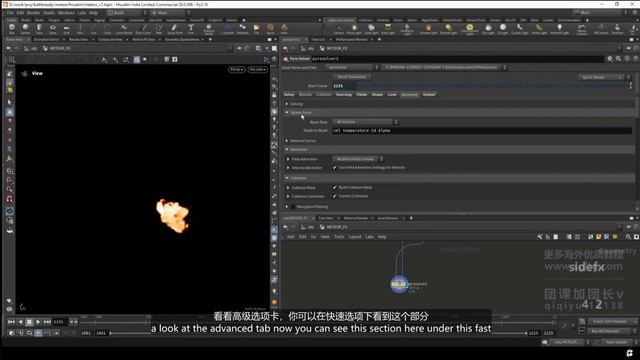Open the Reset Rule dropdown
The image size is (640, 360).
coord(365,122)
